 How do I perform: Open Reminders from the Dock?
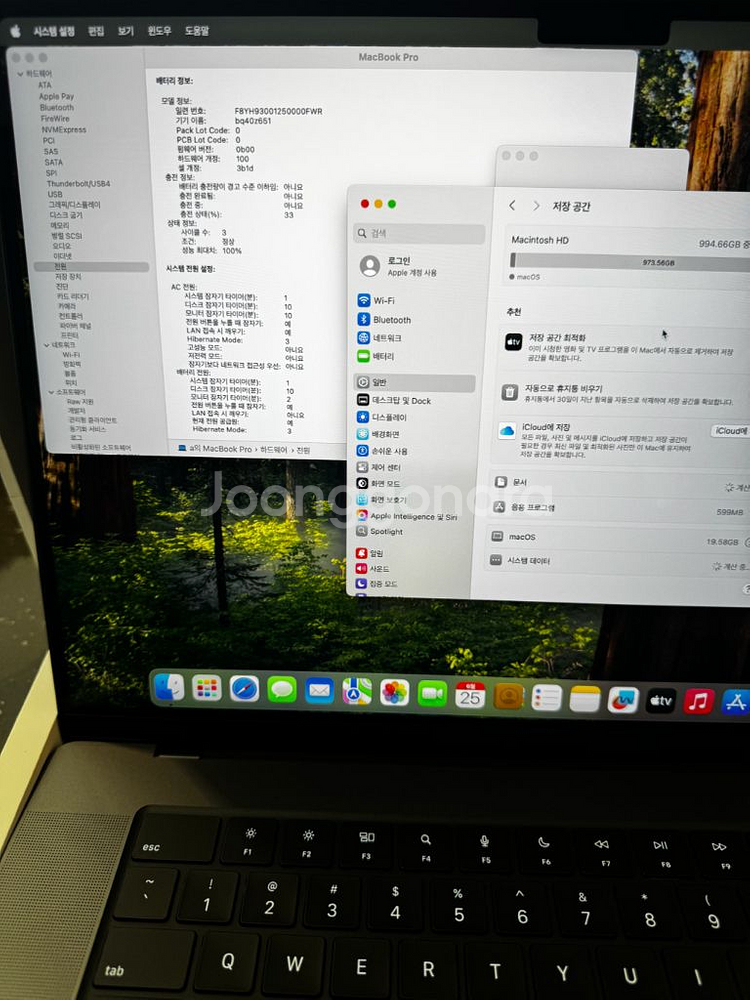point(547,698)
